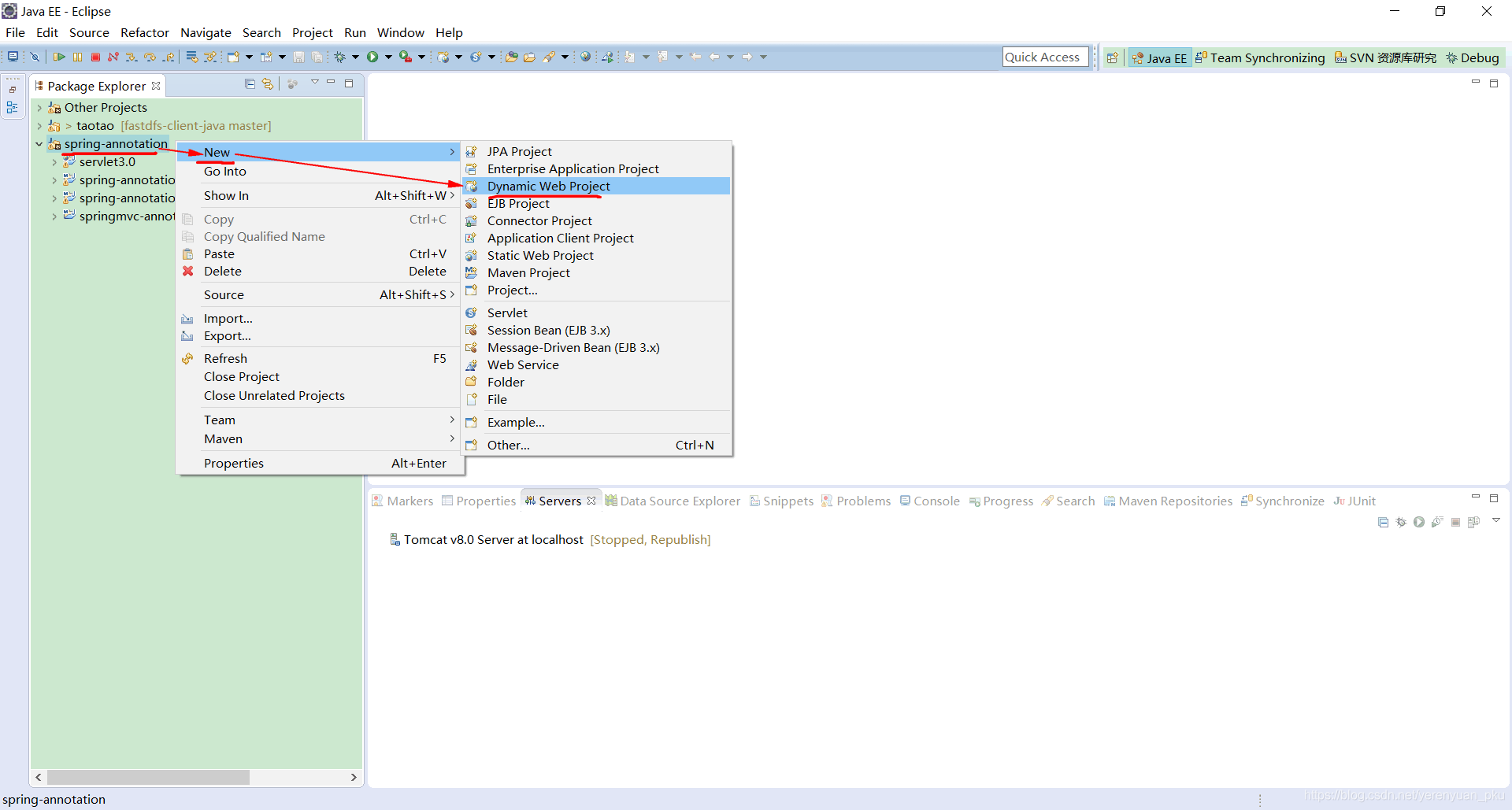
Task: Expand the Other Projects tree node
Action: (x=39, y=108)
